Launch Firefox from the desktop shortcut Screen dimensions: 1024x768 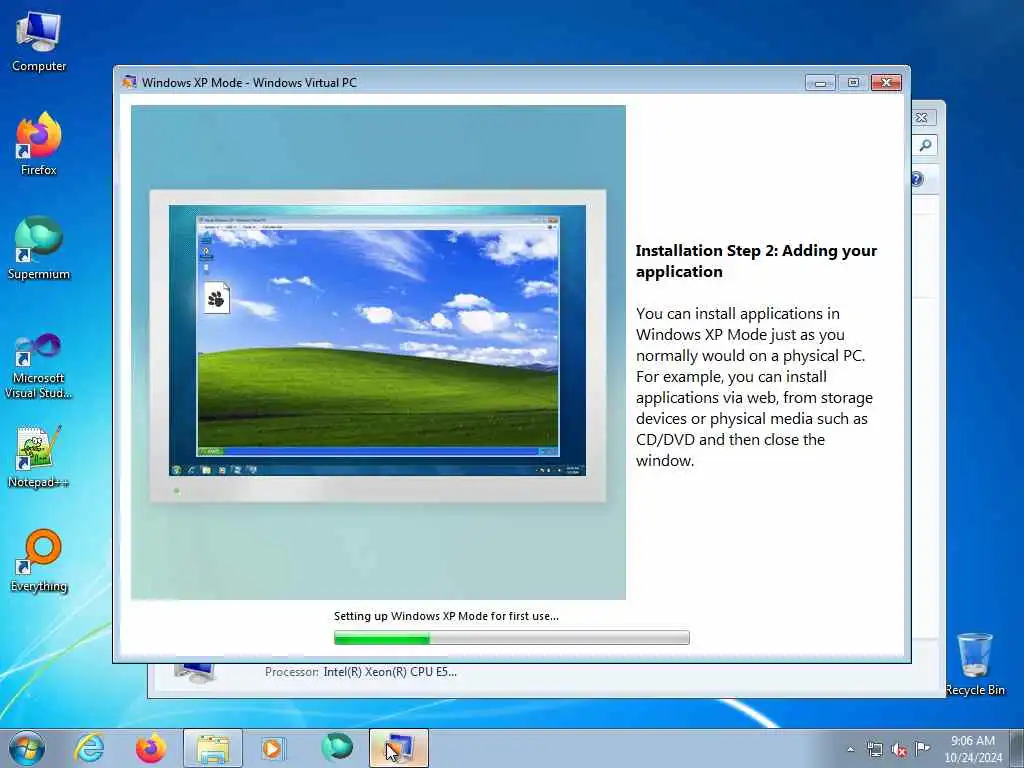click(x=39, y=144)
